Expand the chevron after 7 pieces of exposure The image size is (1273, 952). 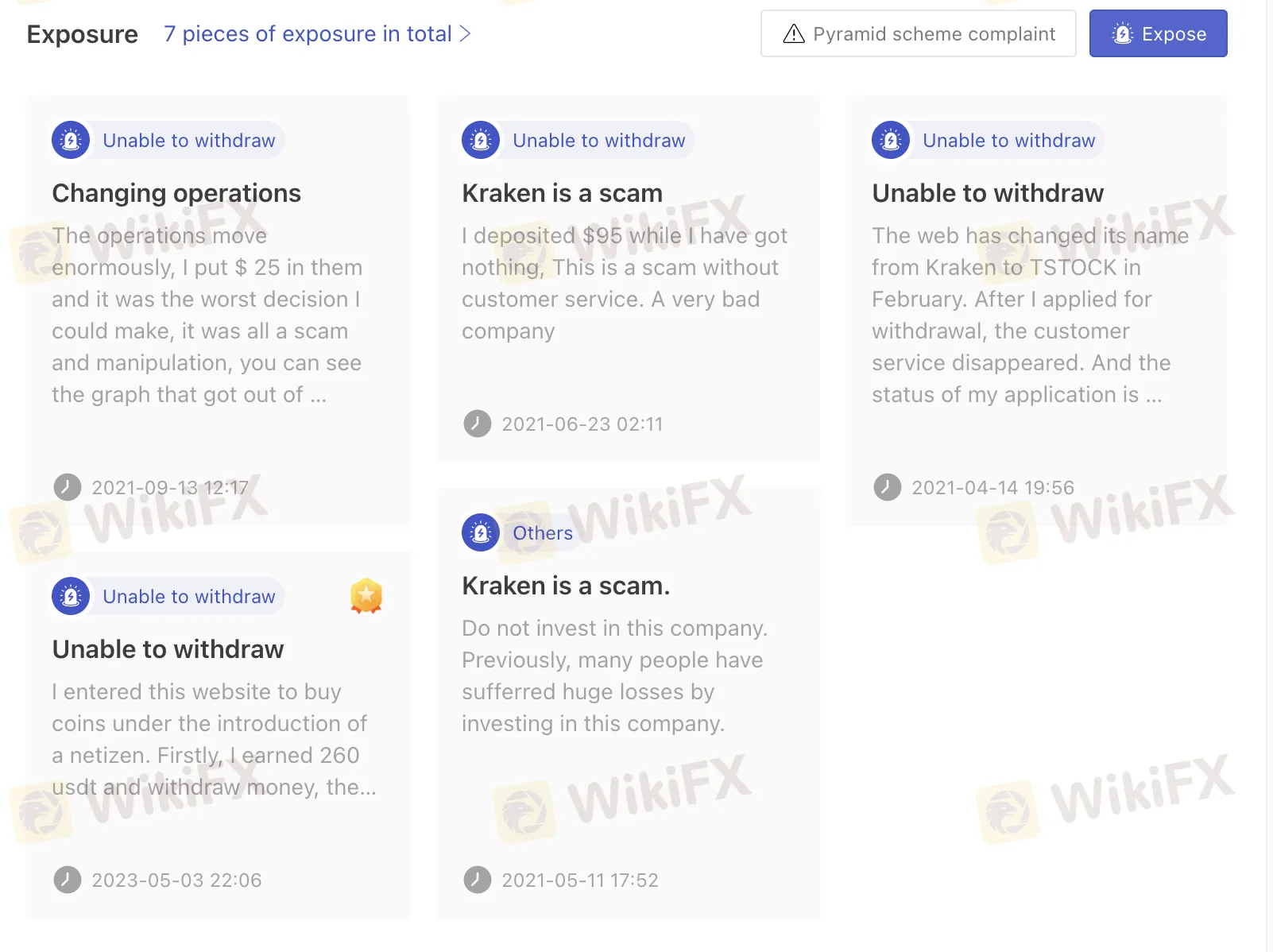pyautogui.click(x=465, y=33)
